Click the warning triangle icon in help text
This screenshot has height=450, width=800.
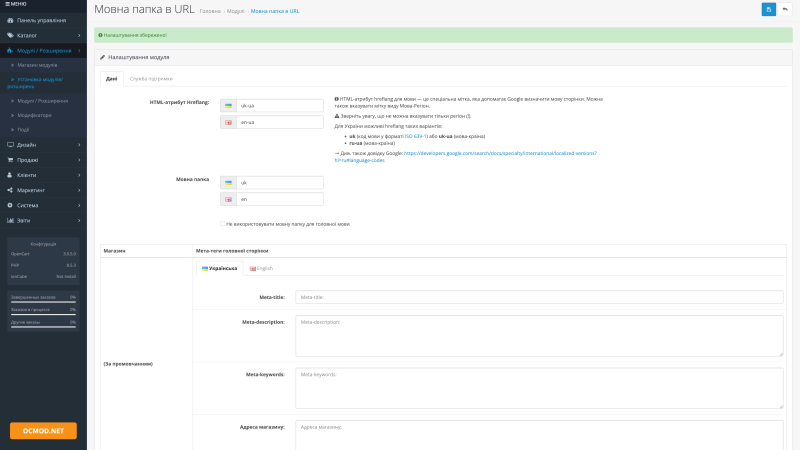(x=337, y=116)
